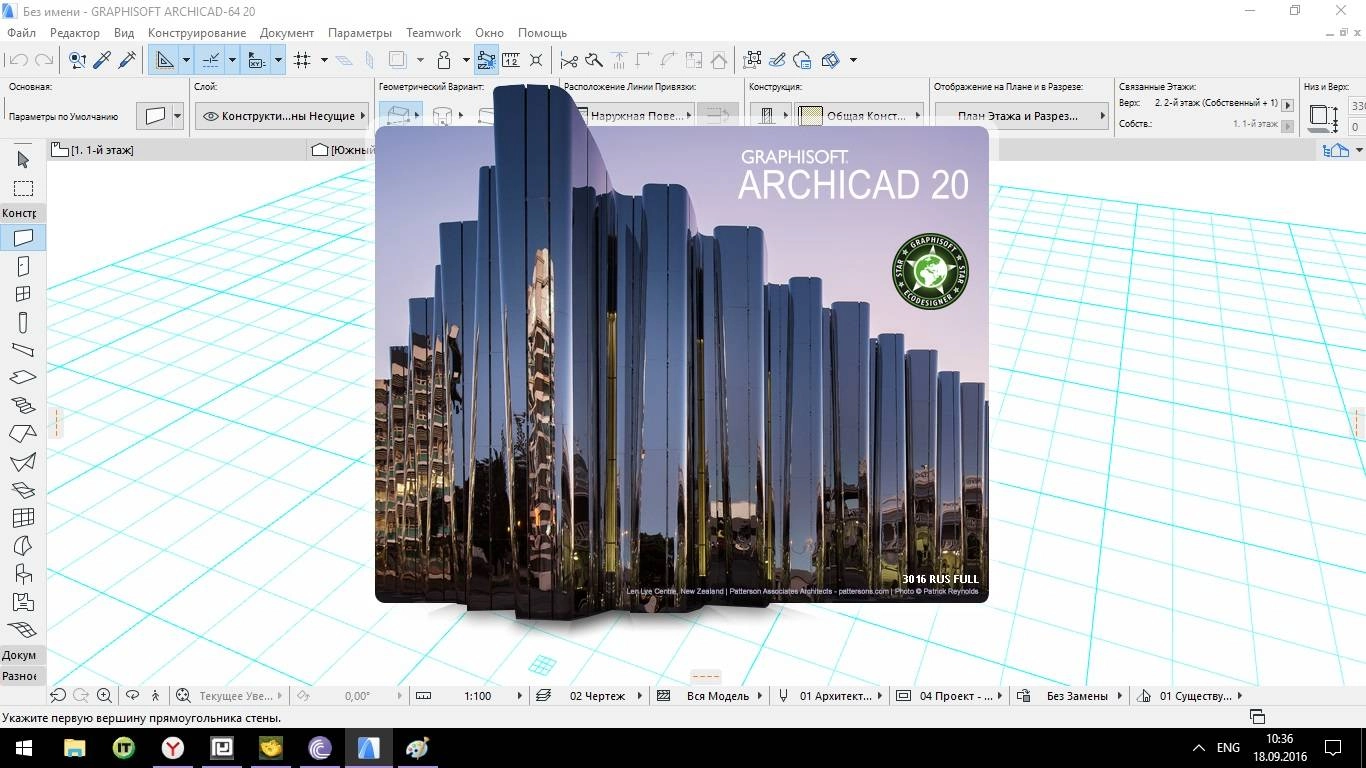Select the Marquee tool
The width and height of the screenshot is (1366, 768).
click(23, 188)
